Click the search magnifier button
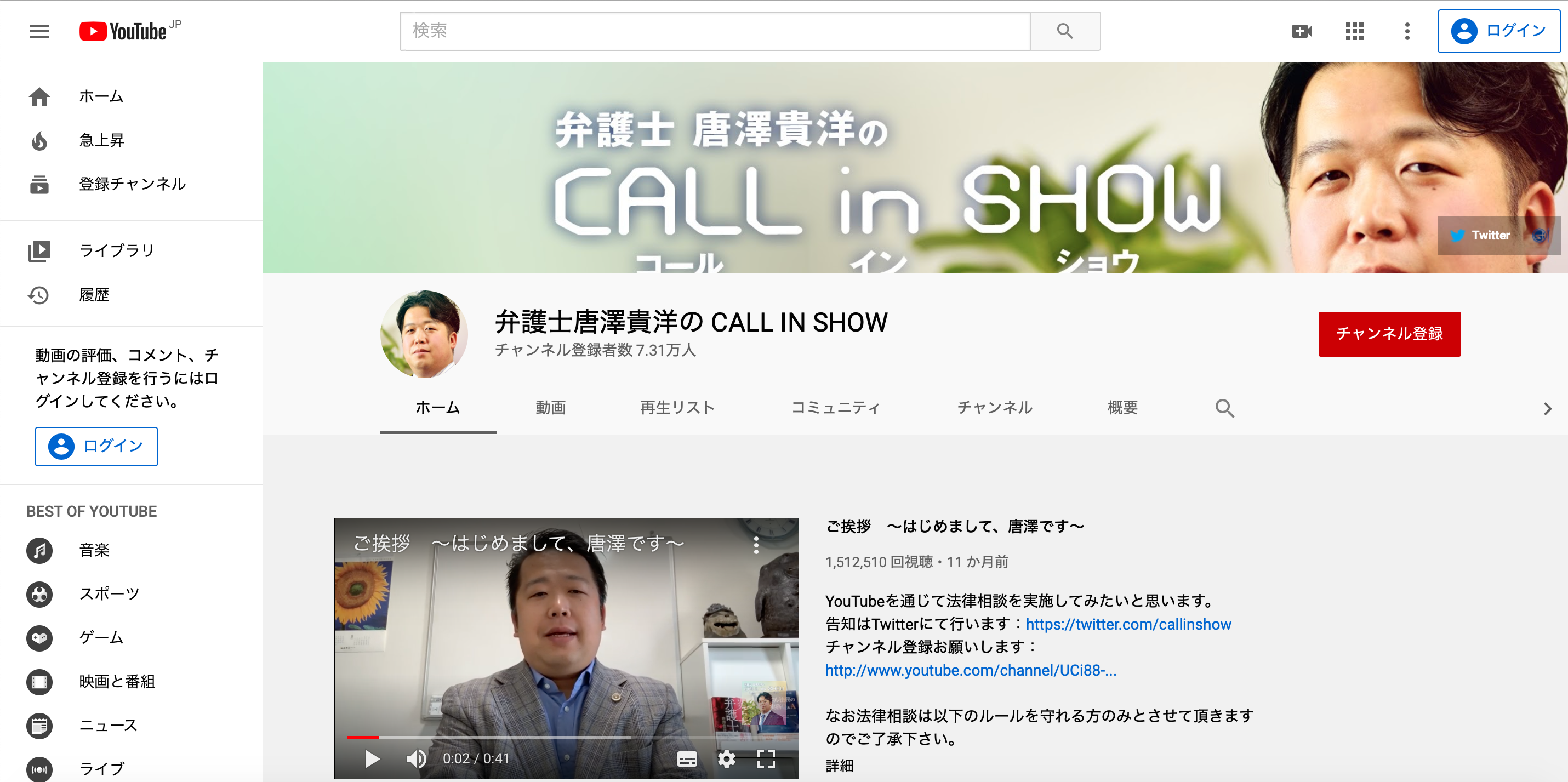1568x782 pixels. (1065, 31)
